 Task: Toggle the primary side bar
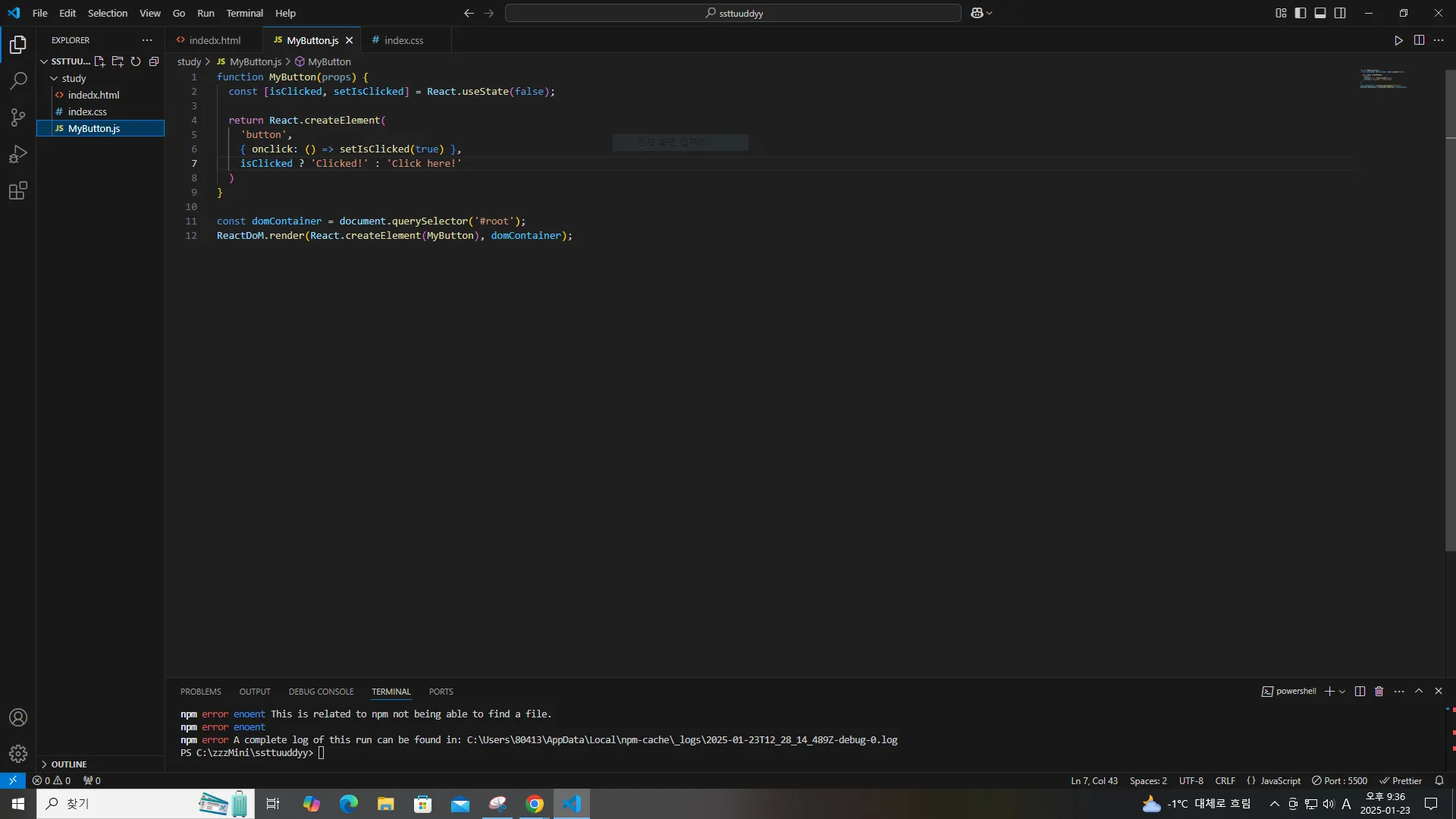(x=1301, y=13)
